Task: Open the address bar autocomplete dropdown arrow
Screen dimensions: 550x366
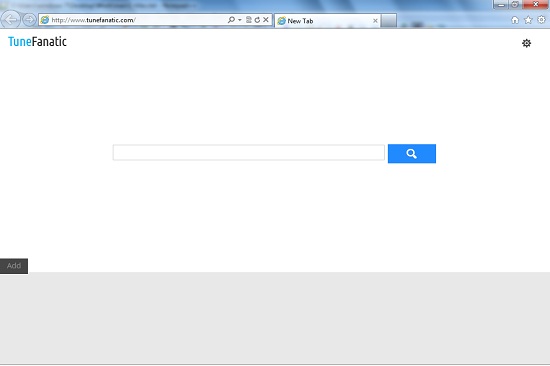Action: pos(240,20)
